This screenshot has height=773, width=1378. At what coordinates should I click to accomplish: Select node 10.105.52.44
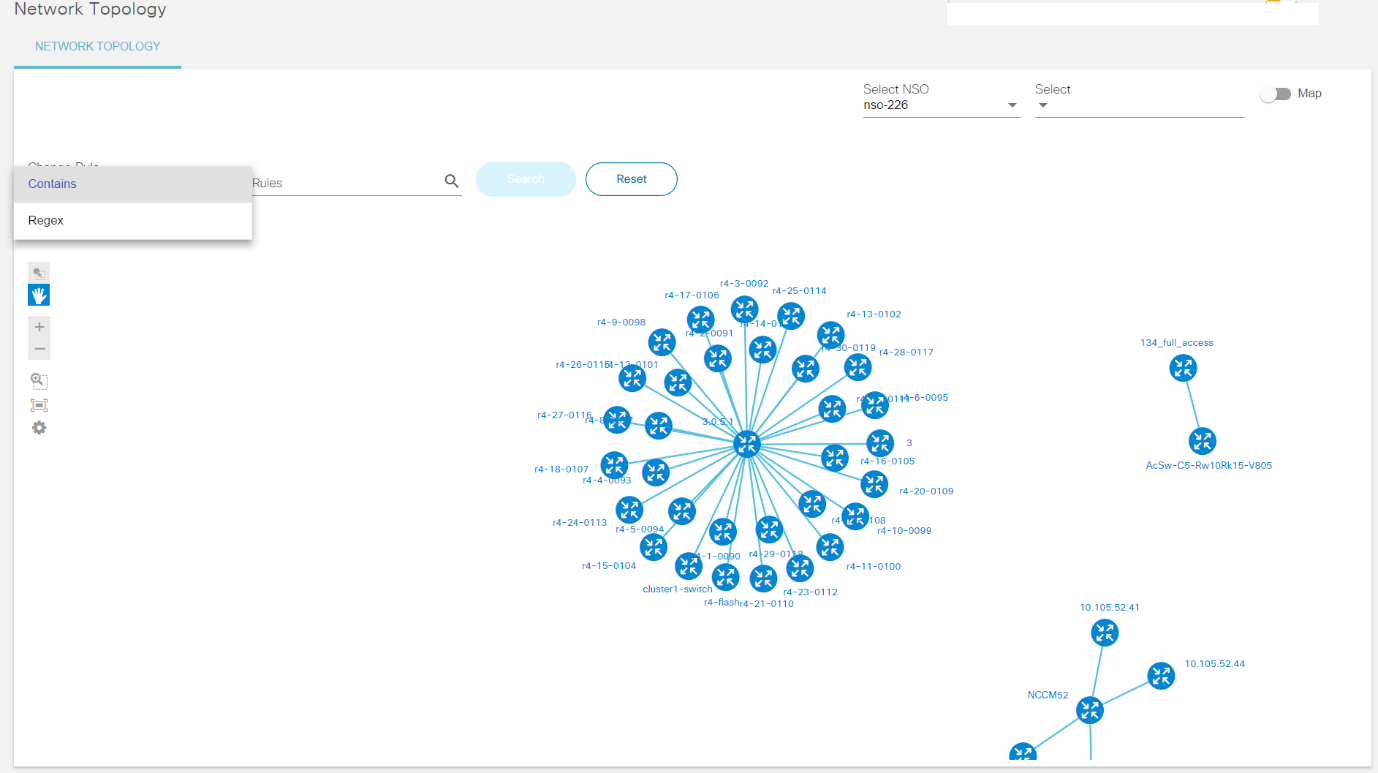1160,676
